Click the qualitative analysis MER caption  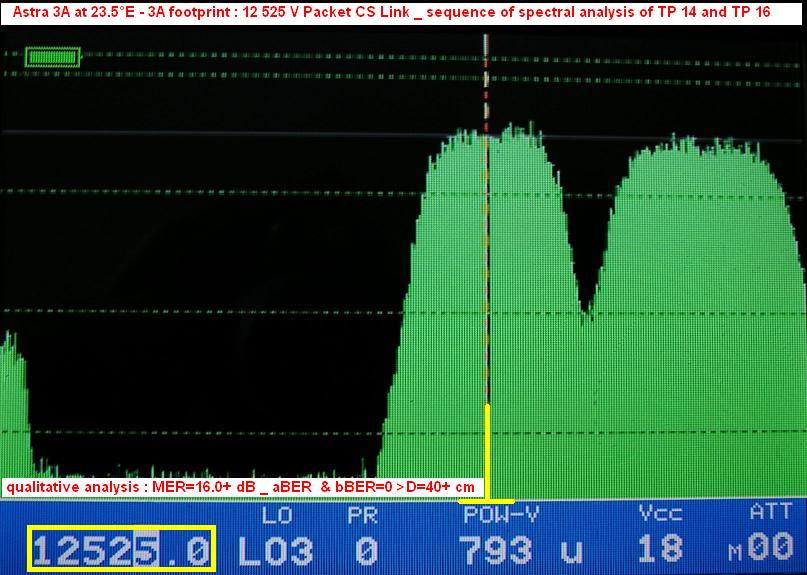point(242,487)
